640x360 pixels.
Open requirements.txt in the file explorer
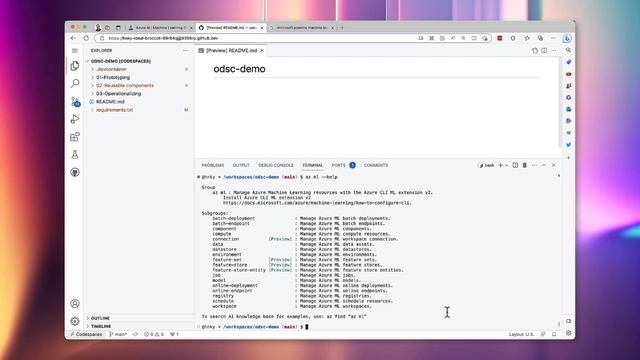coord(139,110)
